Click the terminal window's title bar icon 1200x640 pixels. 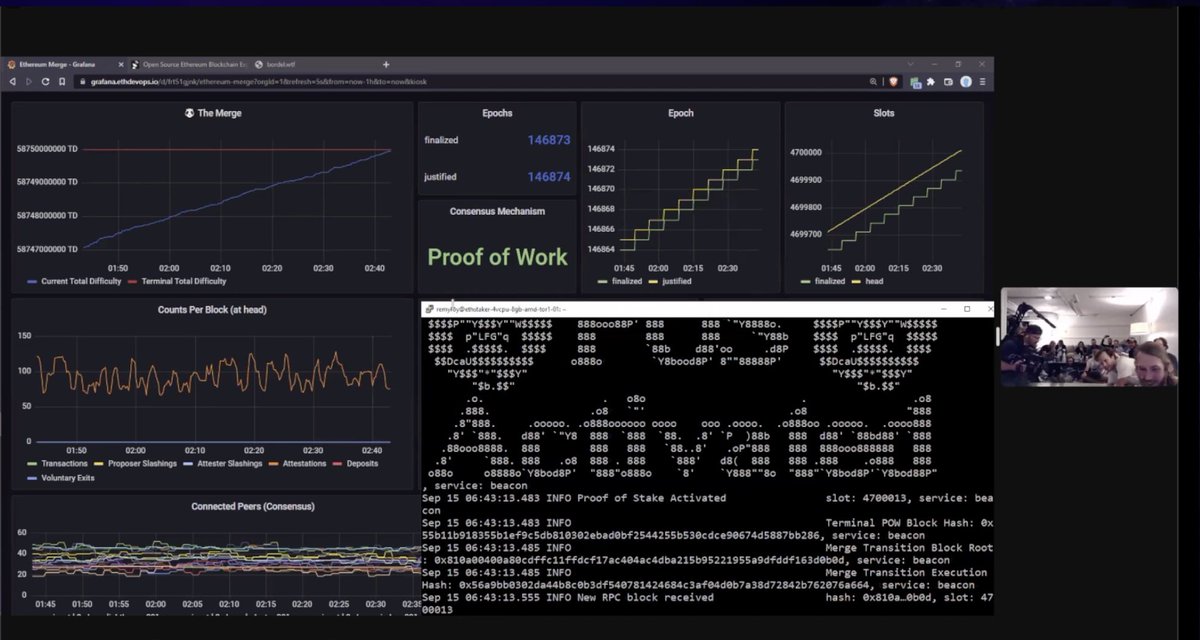pyautogui.click(x=429, y=310)
